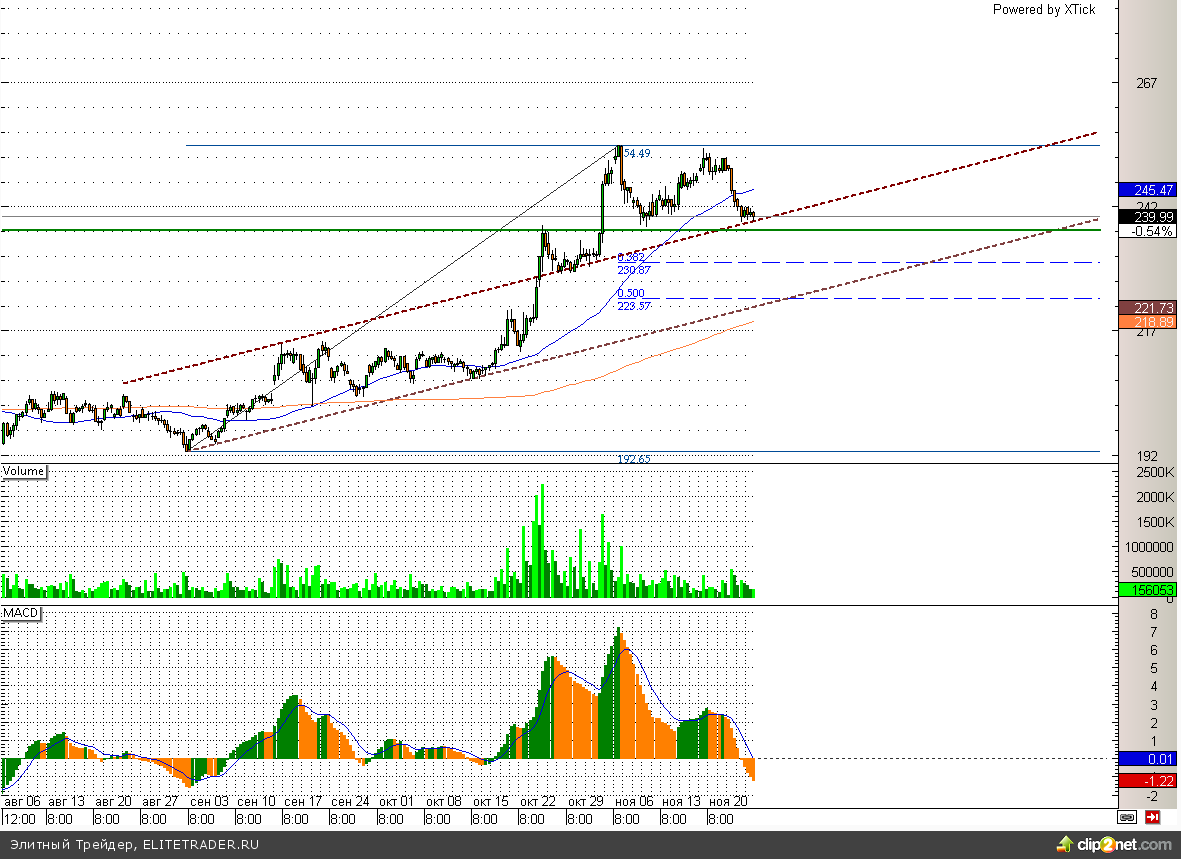
Task: Click the chain link icon below the MACD scale
Action: 1127,818
